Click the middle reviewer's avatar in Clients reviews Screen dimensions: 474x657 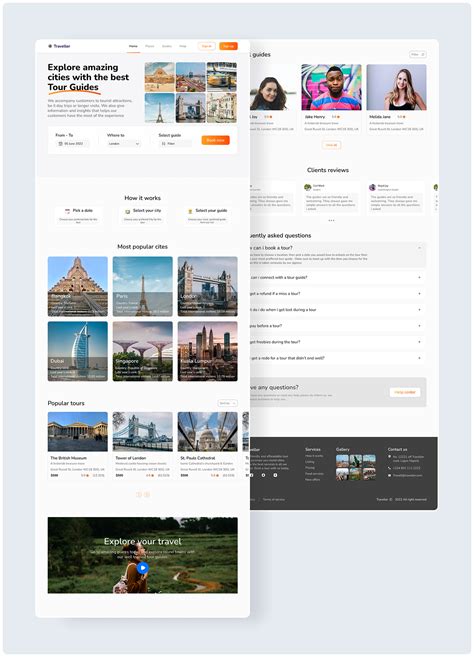point(308,187)
